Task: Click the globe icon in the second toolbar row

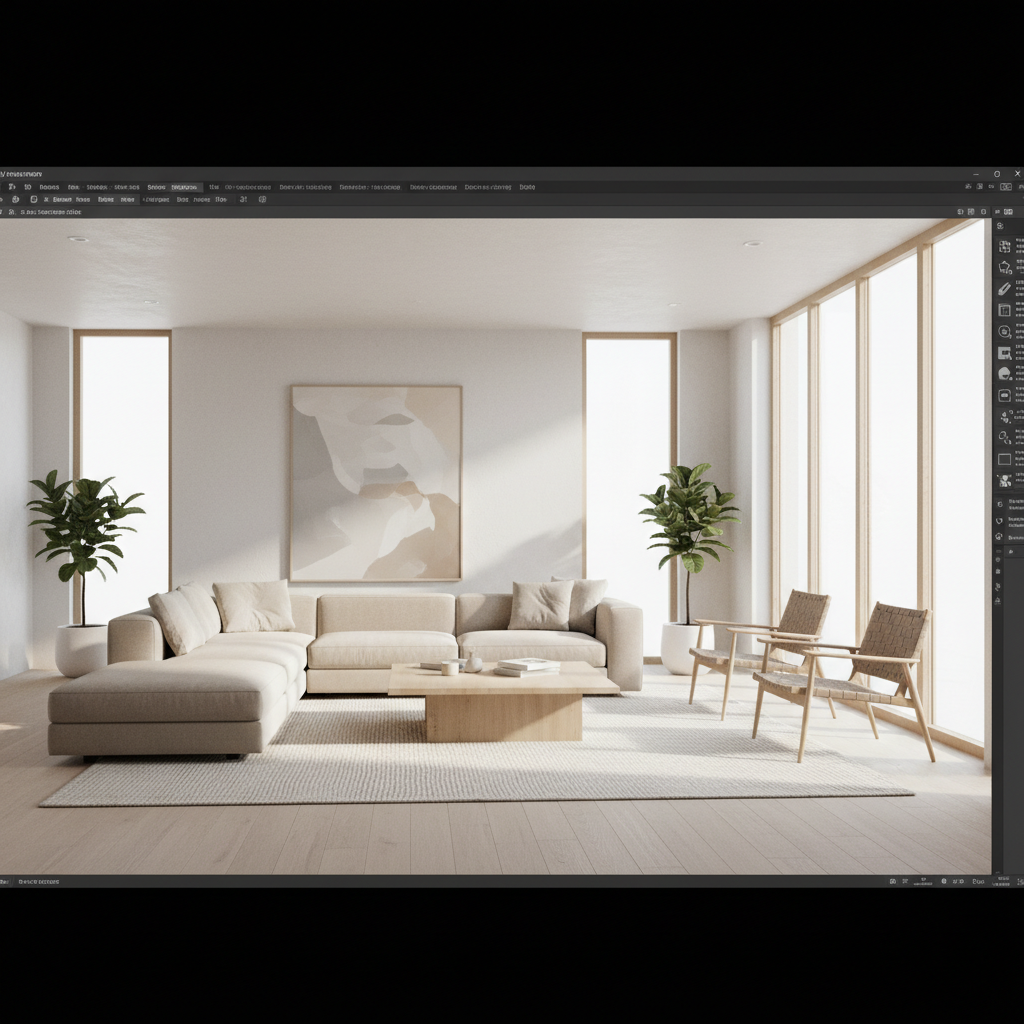Action: (16, 199)
